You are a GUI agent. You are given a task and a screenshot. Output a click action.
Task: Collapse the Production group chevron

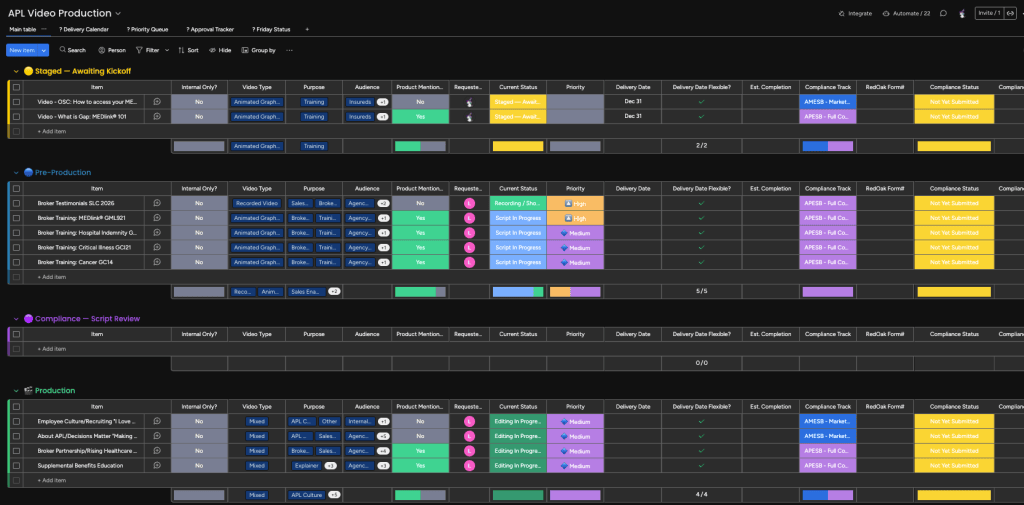click(x=16, y=391)
